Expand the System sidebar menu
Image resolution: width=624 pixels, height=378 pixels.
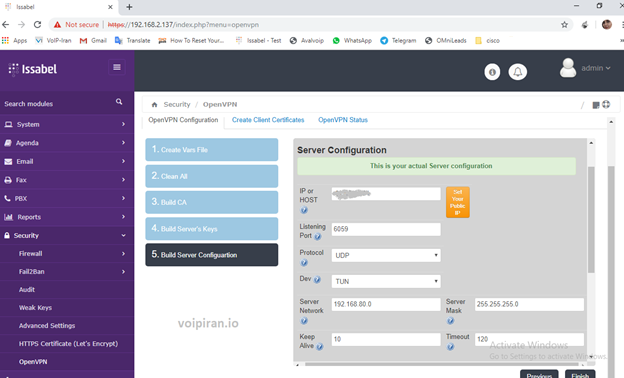[67, 124]
